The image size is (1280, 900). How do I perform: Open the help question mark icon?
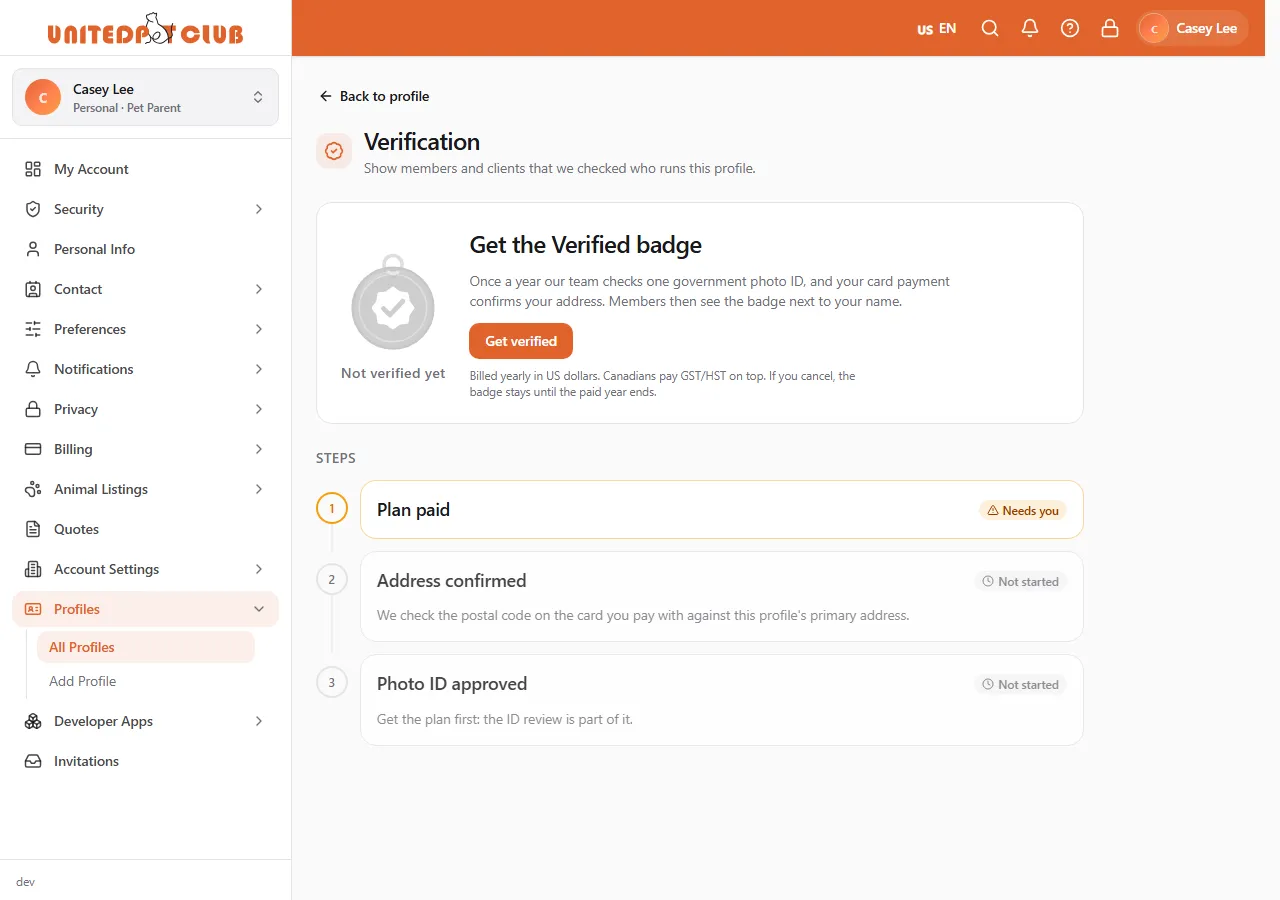pos(1070,28)
